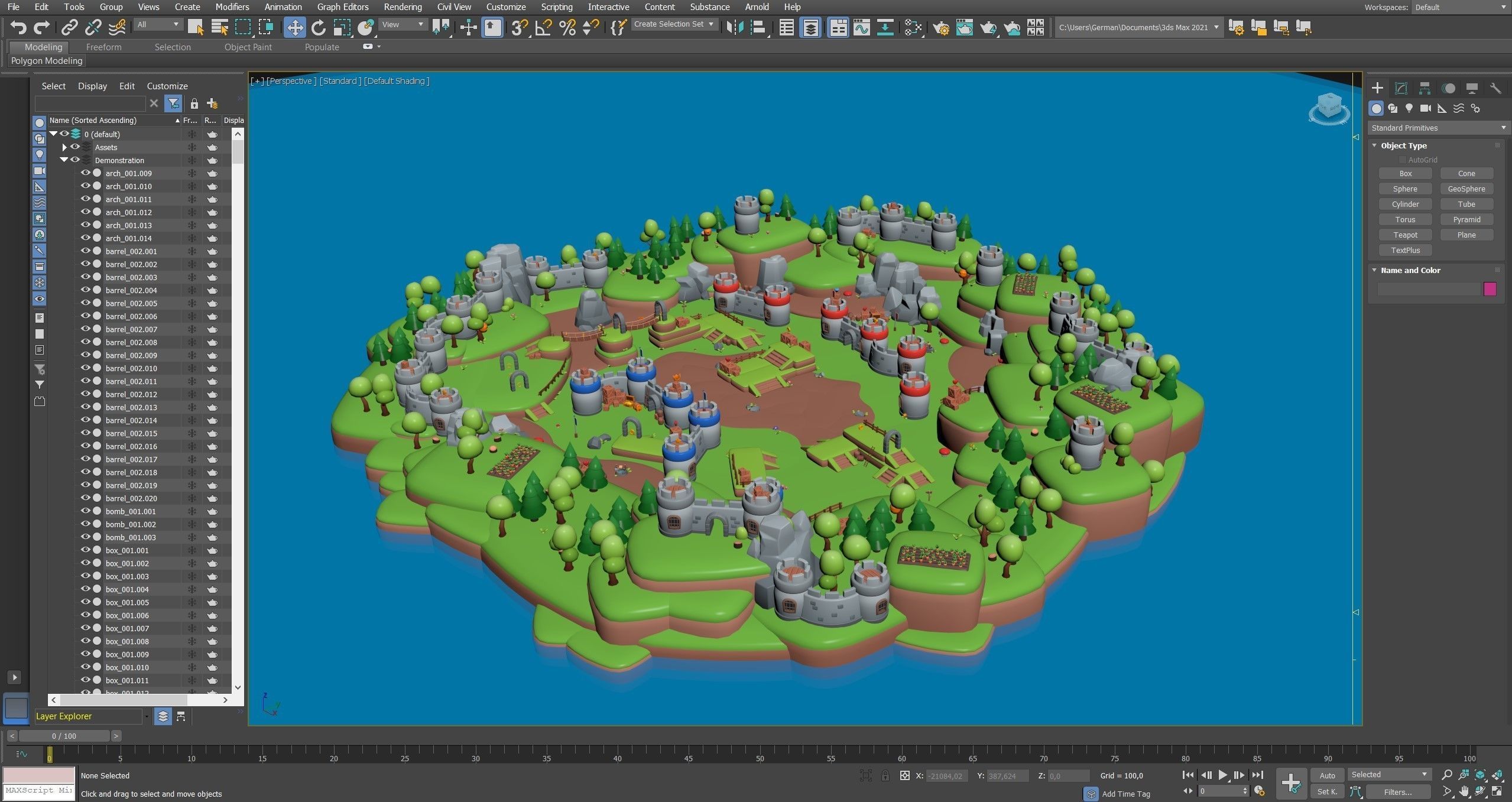This screenshot has width=1512, height=802.
Task: Switch to the Object Paint ribbon tab
Action: [x=248, y=47]
